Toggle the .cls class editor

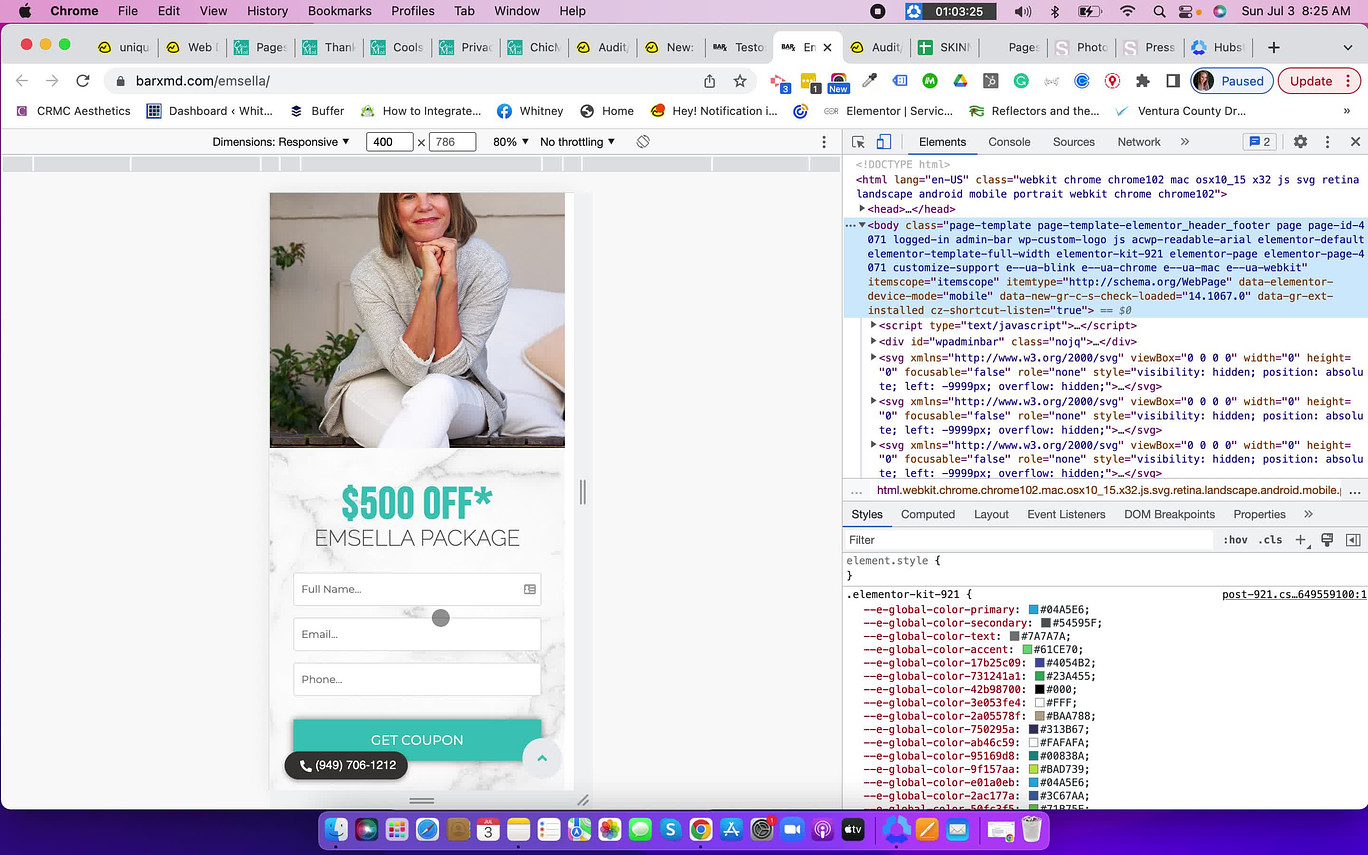click(1270, 540)
